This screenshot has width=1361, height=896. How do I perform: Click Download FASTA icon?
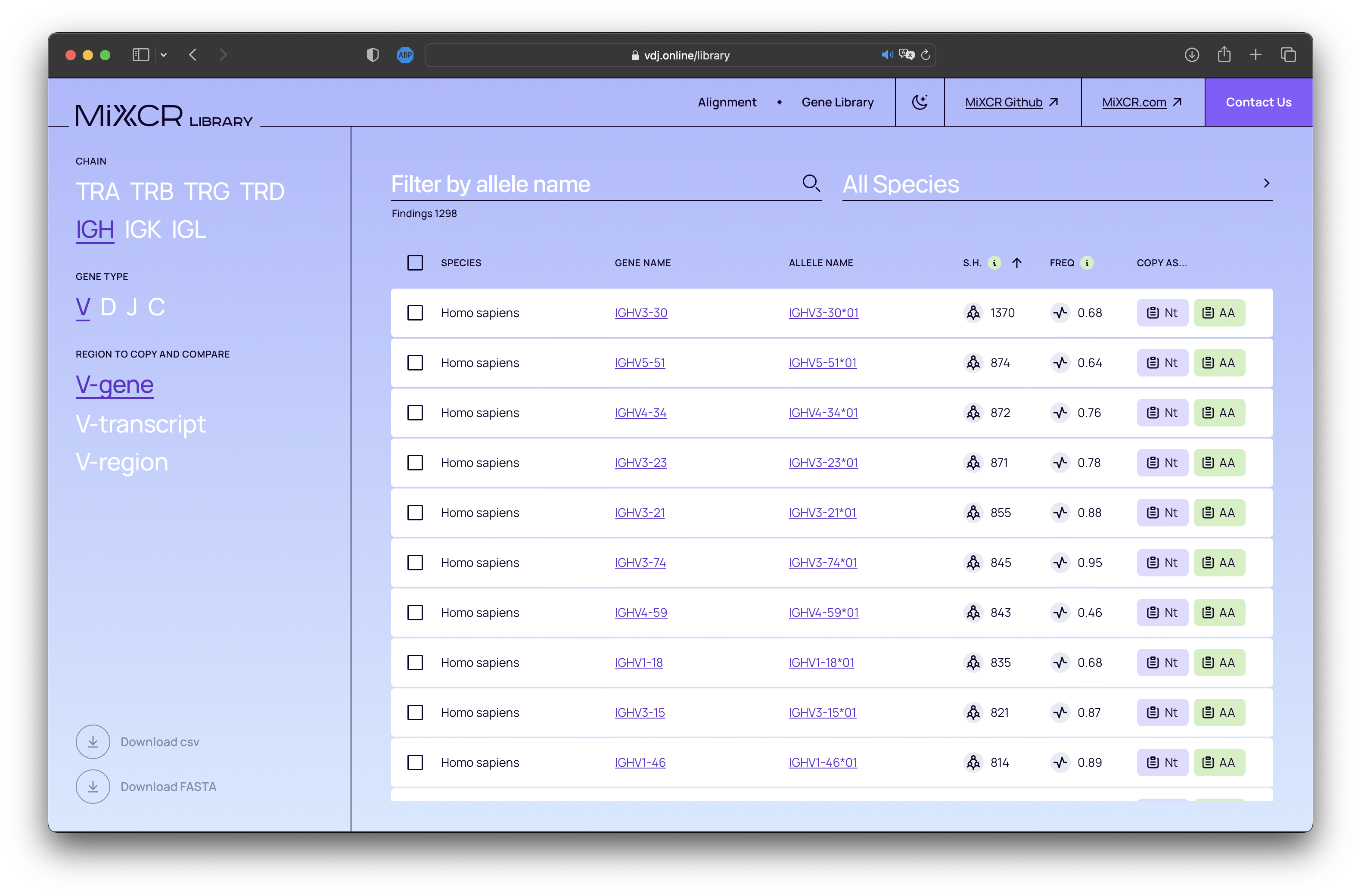click(x=93, y=787)
